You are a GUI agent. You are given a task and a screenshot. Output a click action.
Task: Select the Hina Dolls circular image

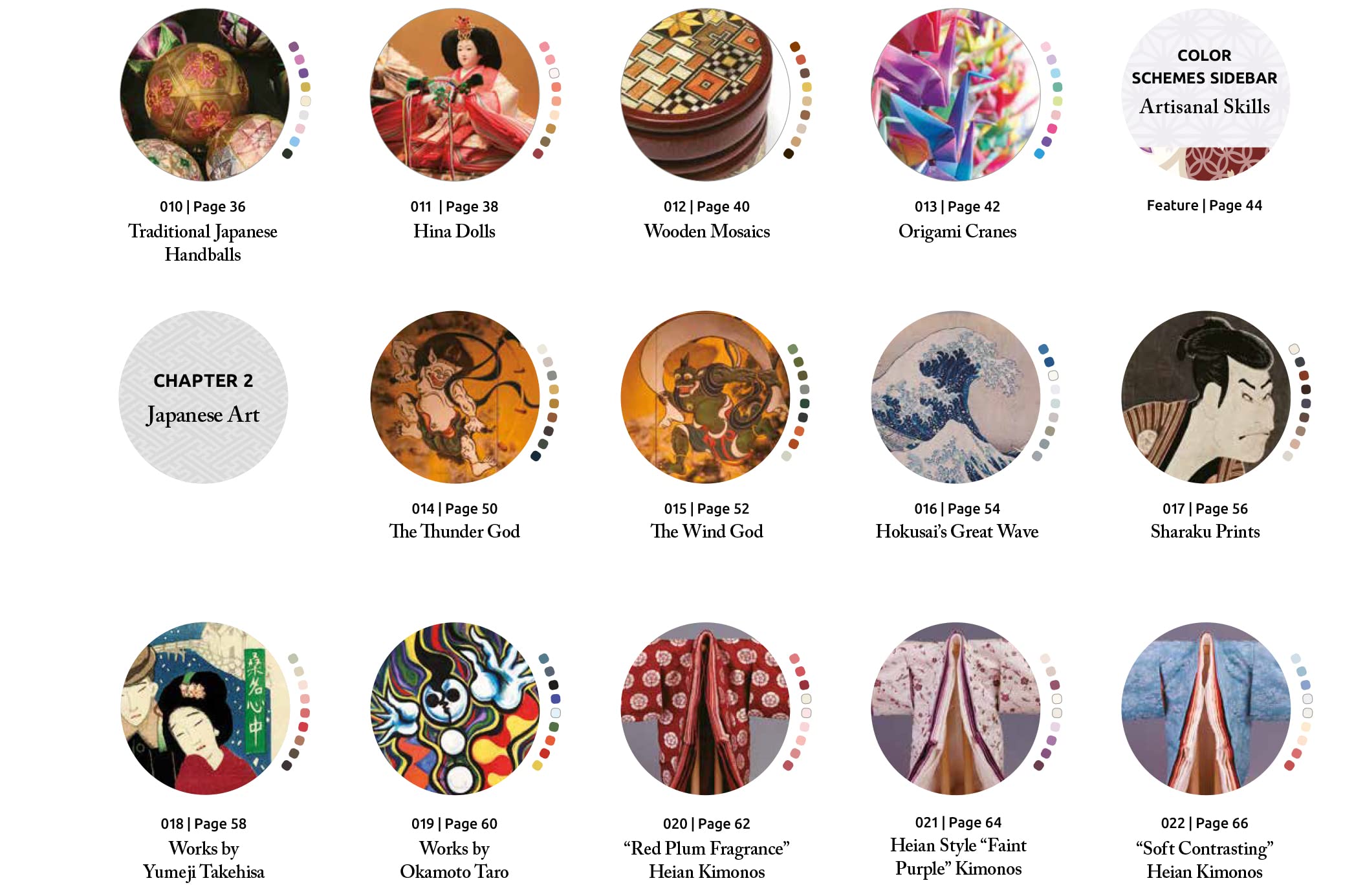[455, 94]
